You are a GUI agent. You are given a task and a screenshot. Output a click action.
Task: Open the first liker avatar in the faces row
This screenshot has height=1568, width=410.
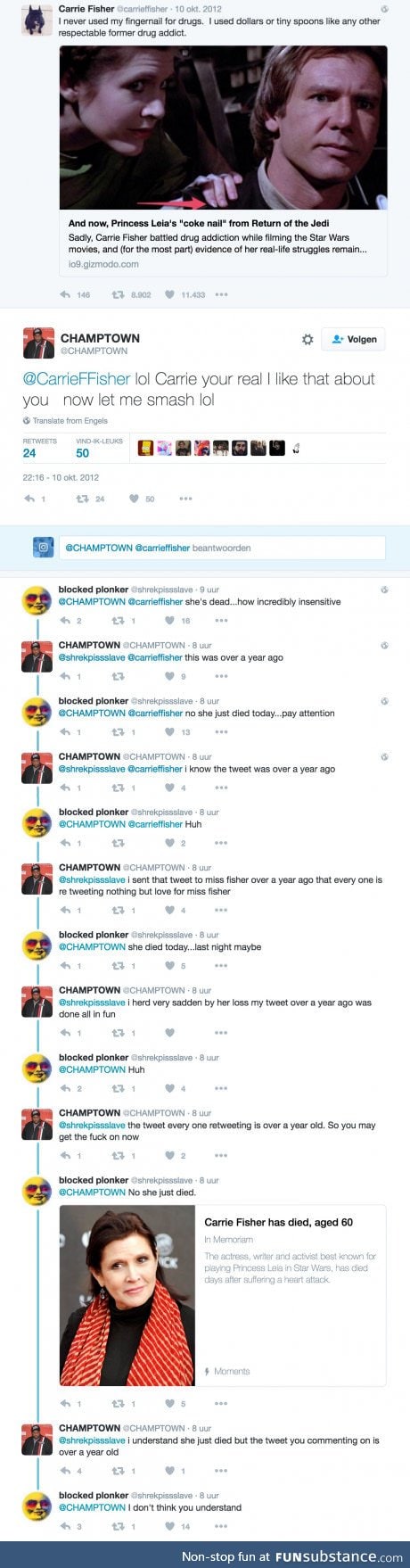tap(146, 449)
